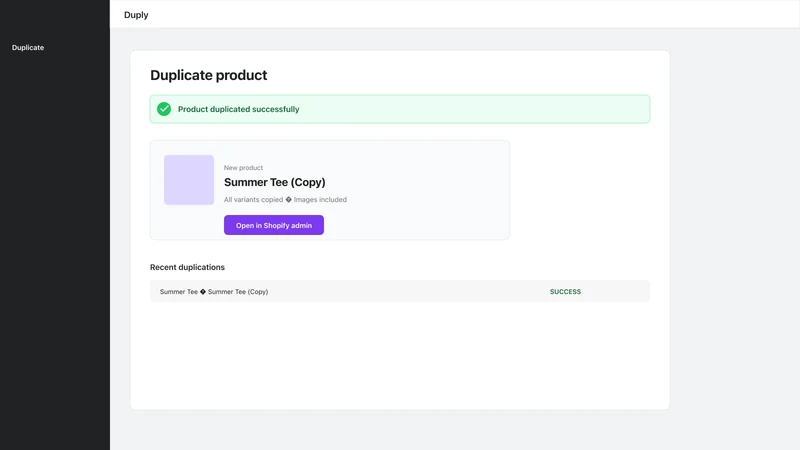Open the Duplicate sidebar item
The image size is (800, 450).
pyautogui.click(x=28, y=47)
